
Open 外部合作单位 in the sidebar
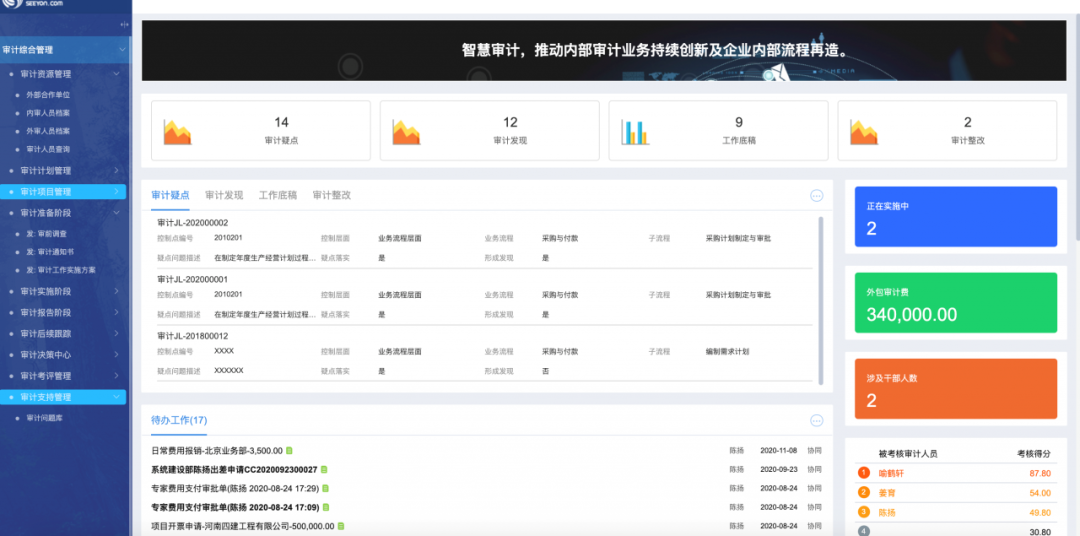48,95
